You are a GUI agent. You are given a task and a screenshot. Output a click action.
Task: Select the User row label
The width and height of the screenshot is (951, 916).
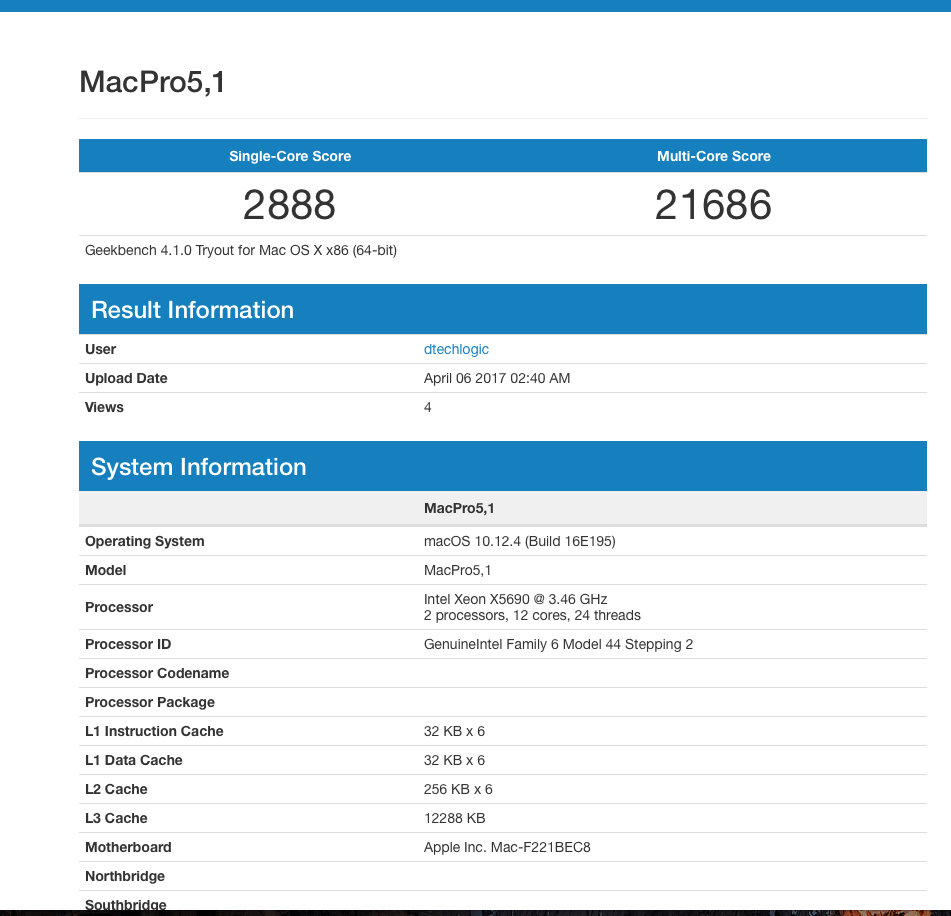point(100,349)
